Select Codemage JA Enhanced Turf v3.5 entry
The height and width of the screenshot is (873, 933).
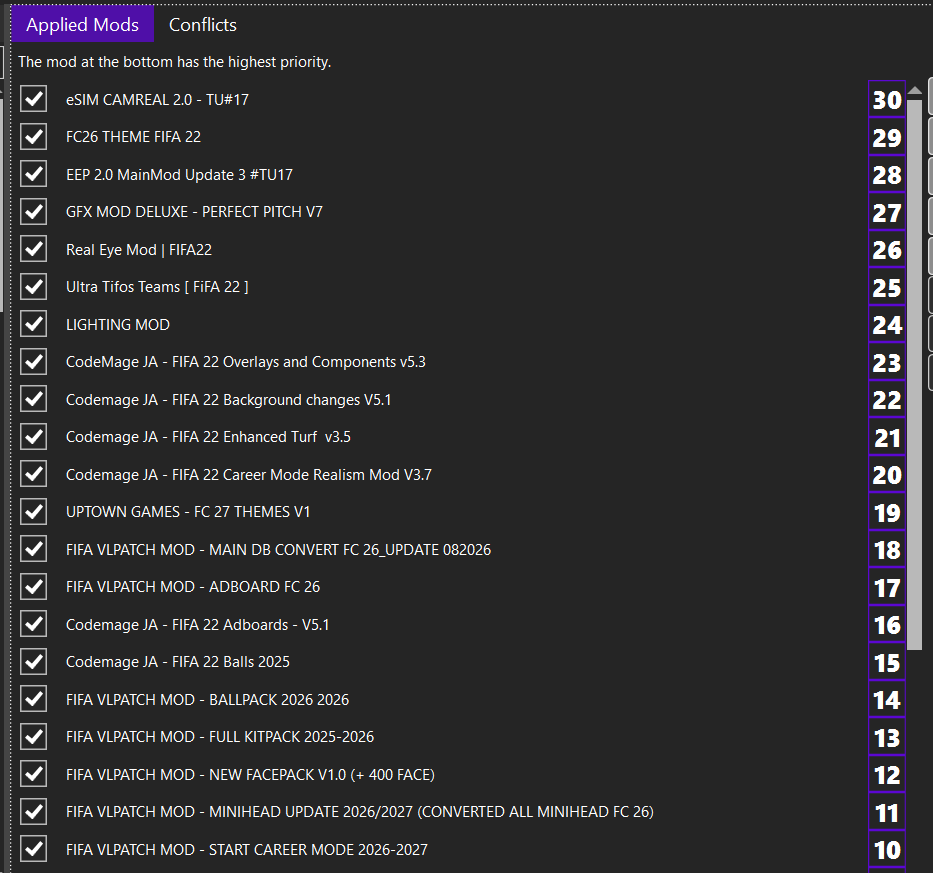208,437
